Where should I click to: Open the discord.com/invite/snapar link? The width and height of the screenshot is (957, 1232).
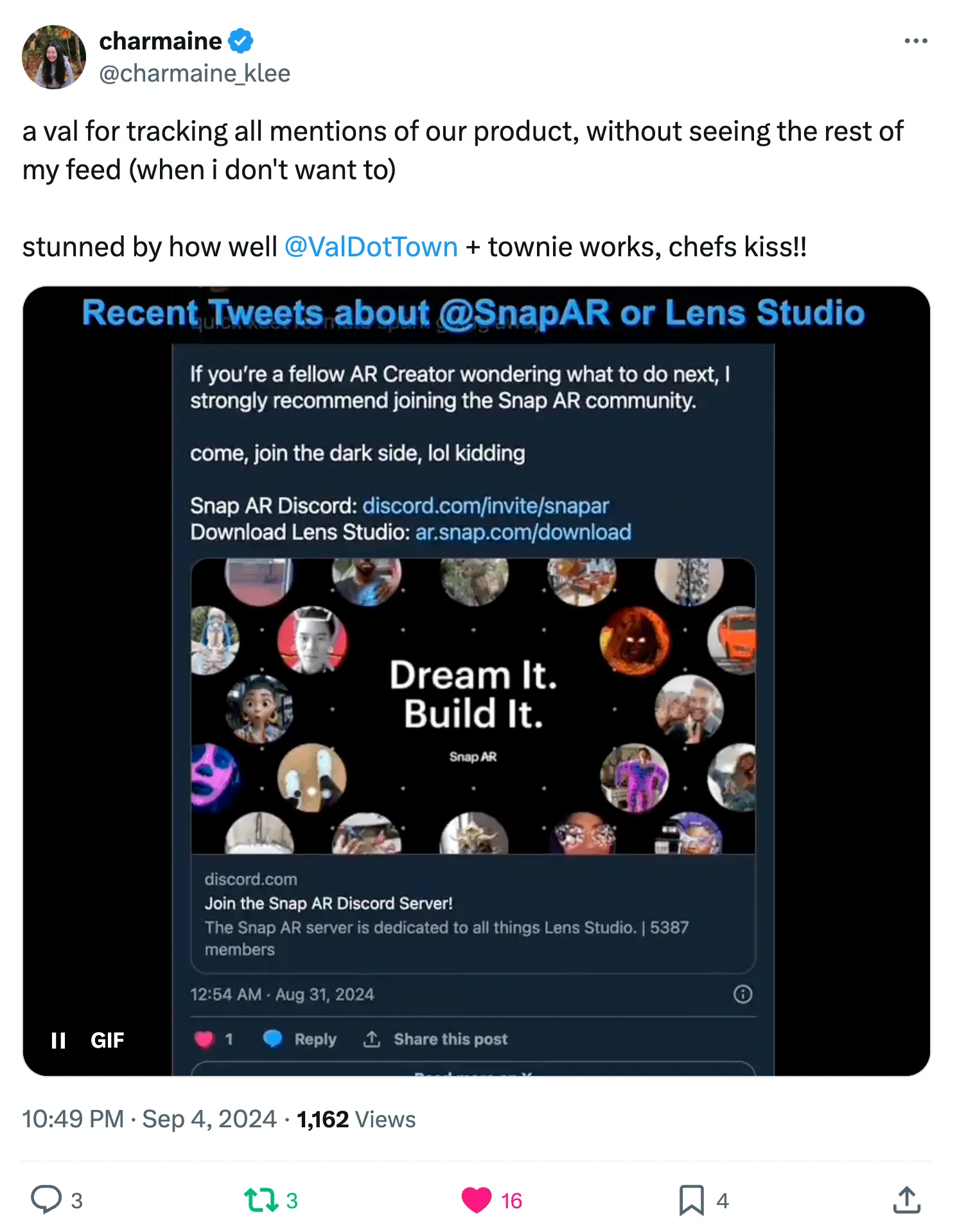[x=486, y=506]
